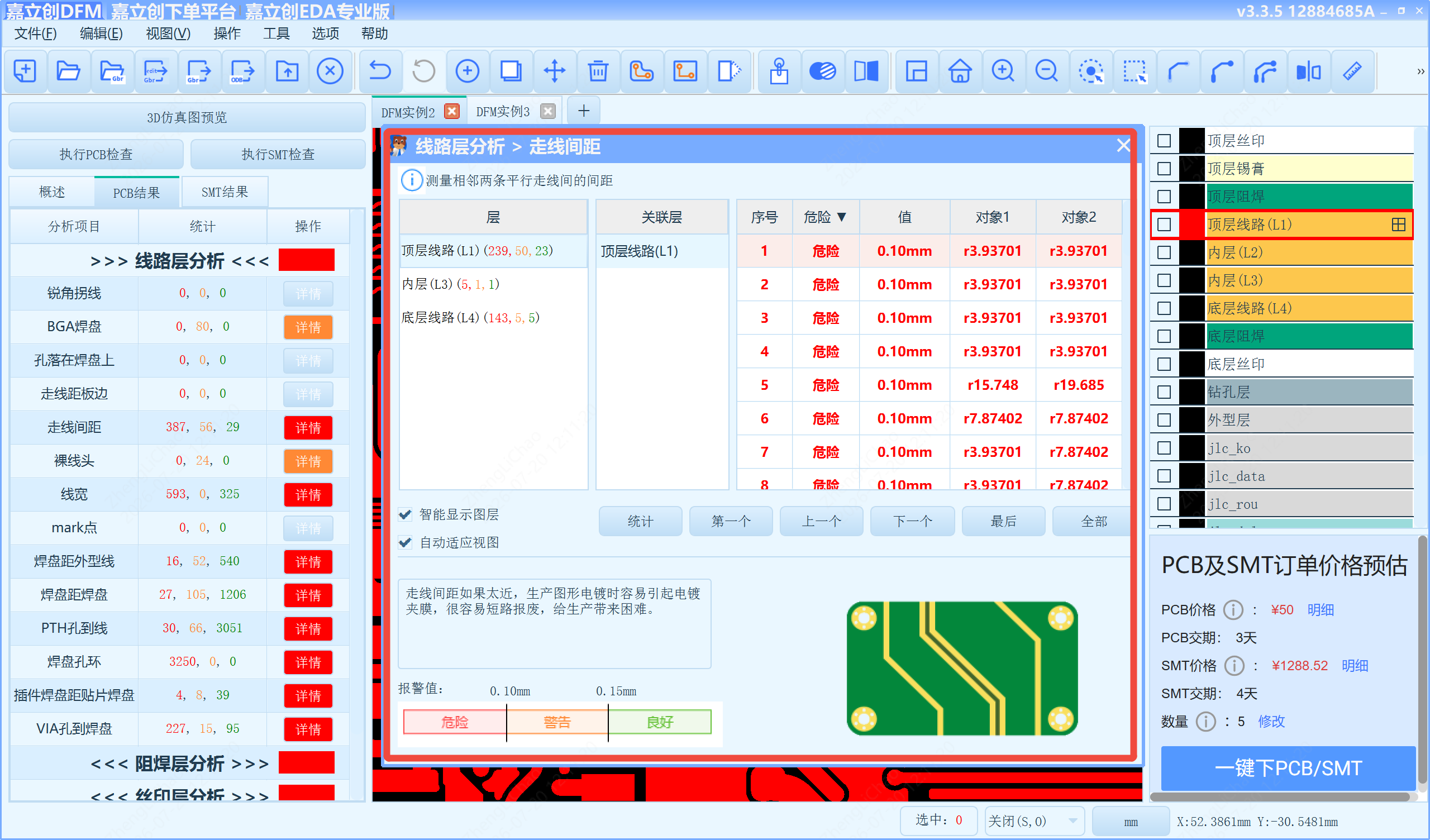Click the zoom out magnifier icon
This screenshot has height=840, width=1430.
[x=1047, y=71]
